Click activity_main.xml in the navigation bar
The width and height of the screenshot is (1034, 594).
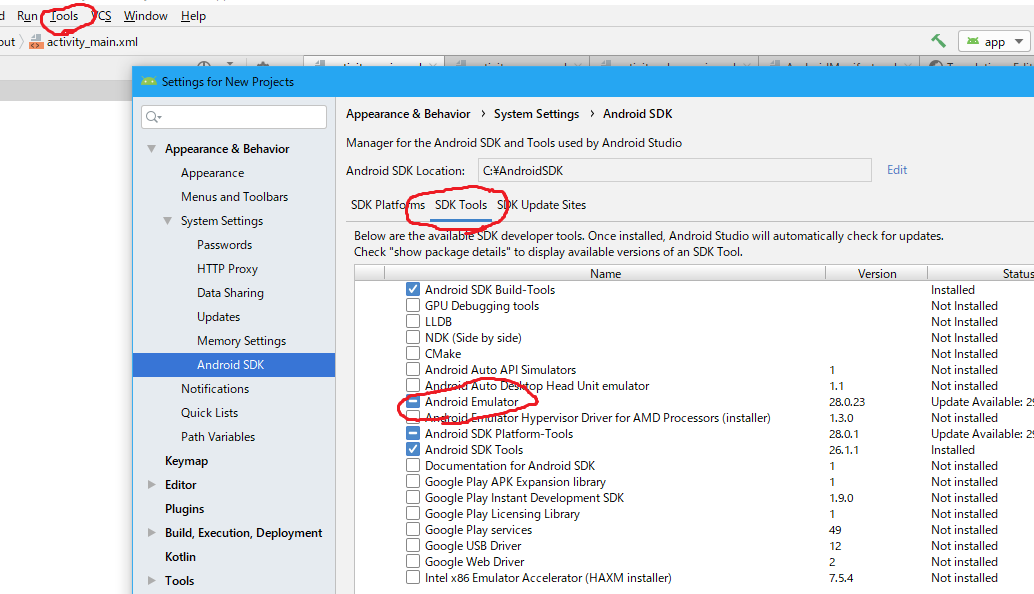pyautogui.click(x=92, y=42)
